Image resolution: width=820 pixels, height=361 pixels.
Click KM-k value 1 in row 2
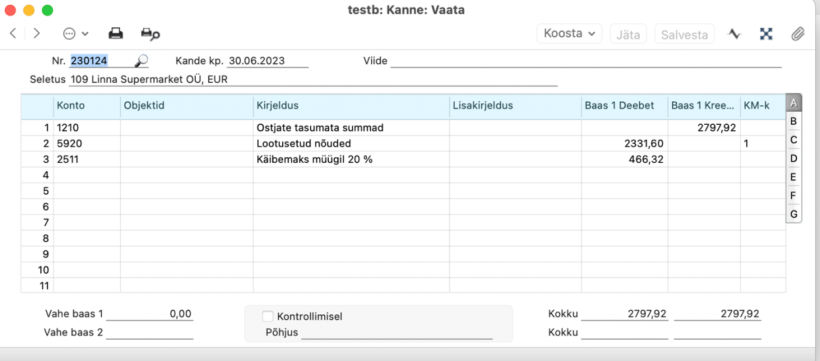pyautogui.click(x=762, y=143)
